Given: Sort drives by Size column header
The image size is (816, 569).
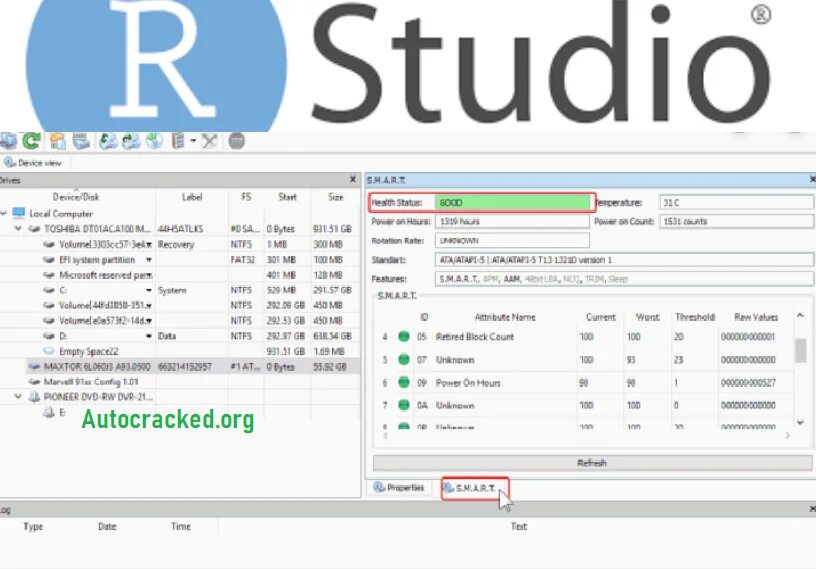Looking at the screenshot, I should (336, 197).
